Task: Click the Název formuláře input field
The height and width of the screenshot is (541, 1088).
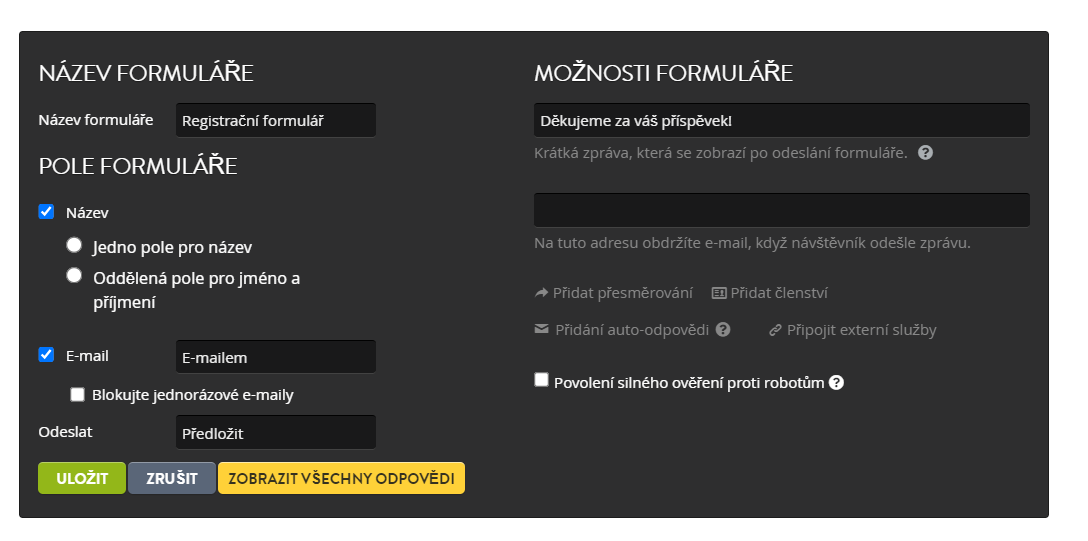Action: (275, 121)
